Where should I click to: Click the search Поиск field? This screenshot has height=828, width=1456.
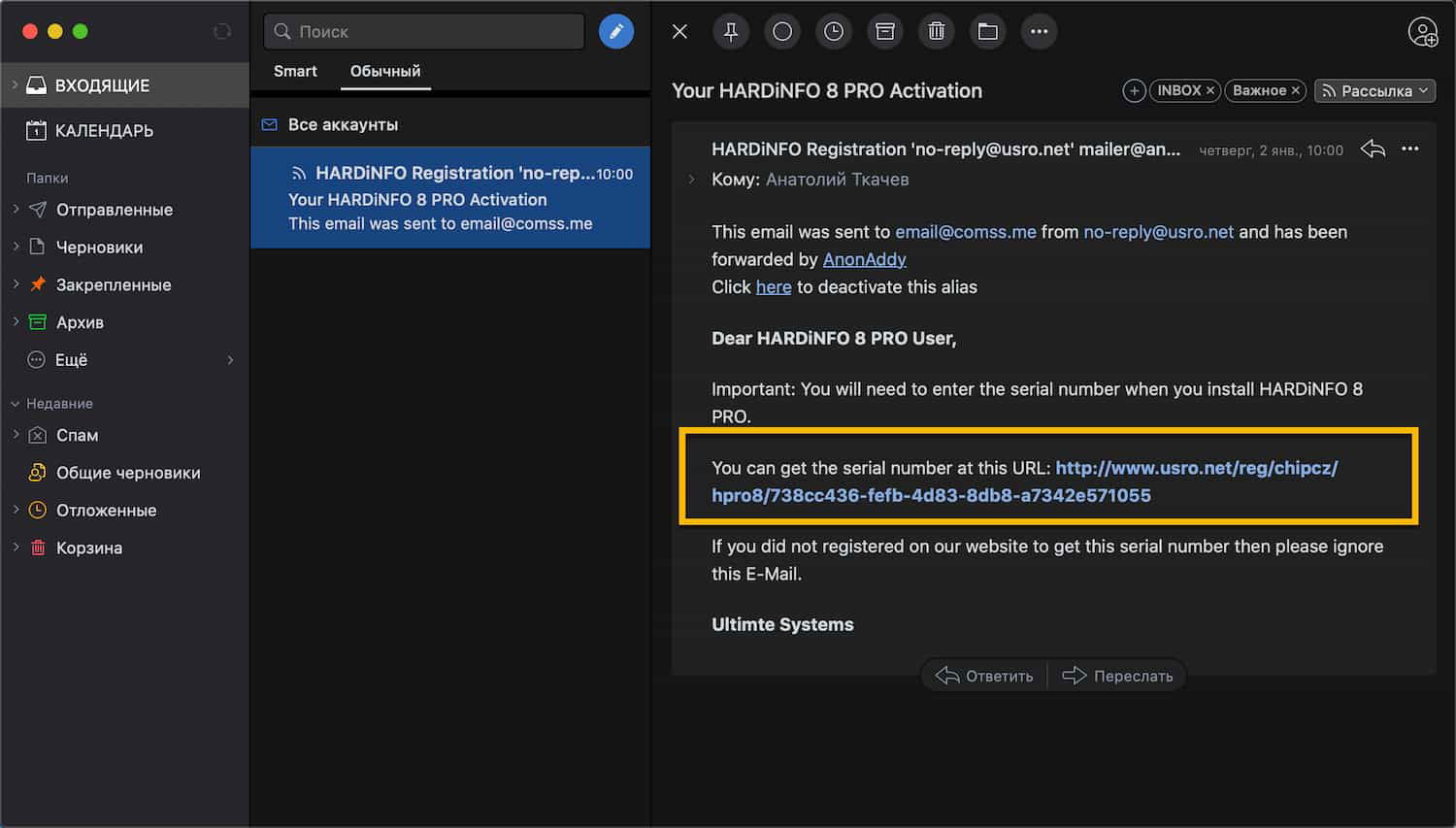point(423,31)
